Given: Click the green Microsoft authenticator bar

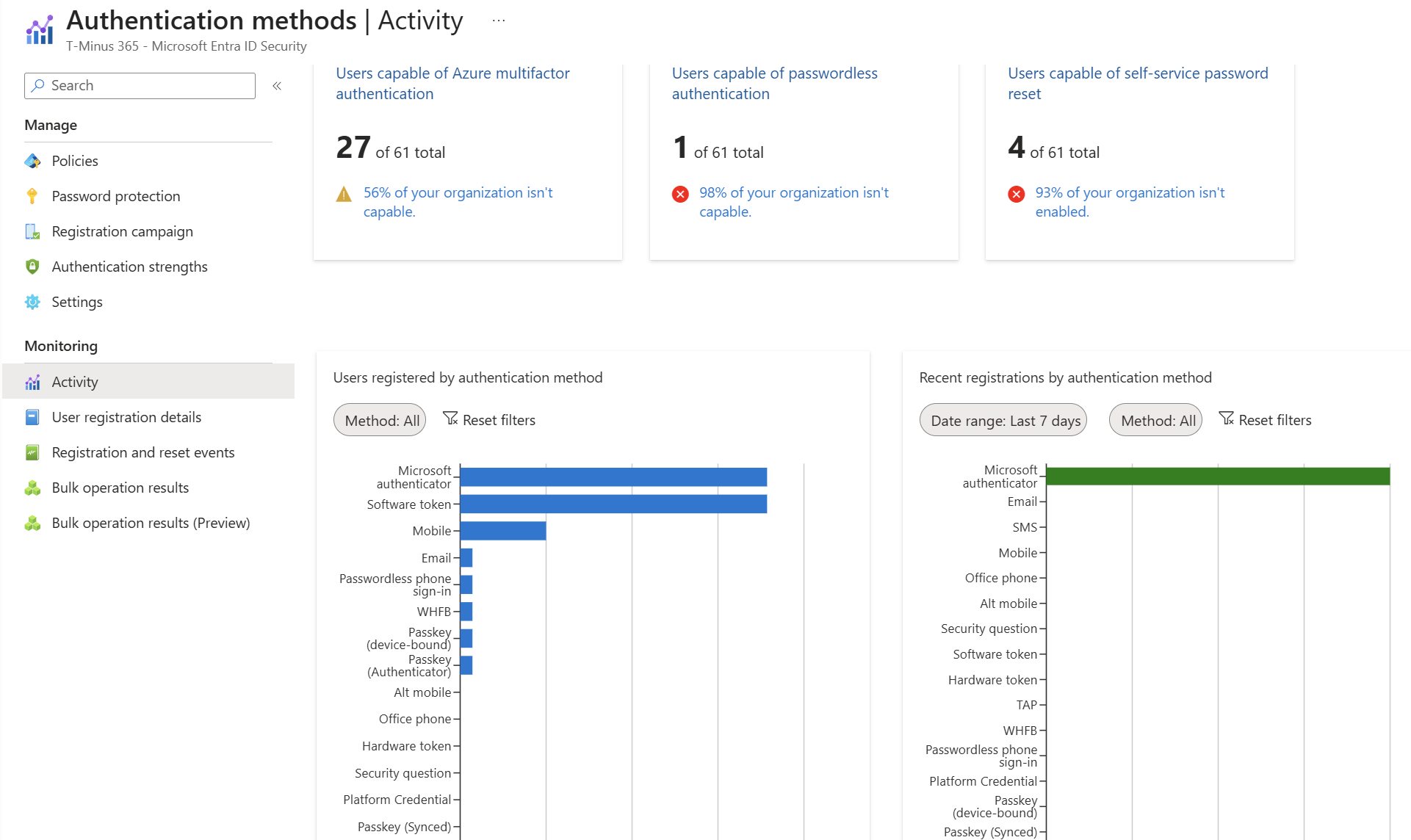Looking at the screenshot, I should [1218, 477].
